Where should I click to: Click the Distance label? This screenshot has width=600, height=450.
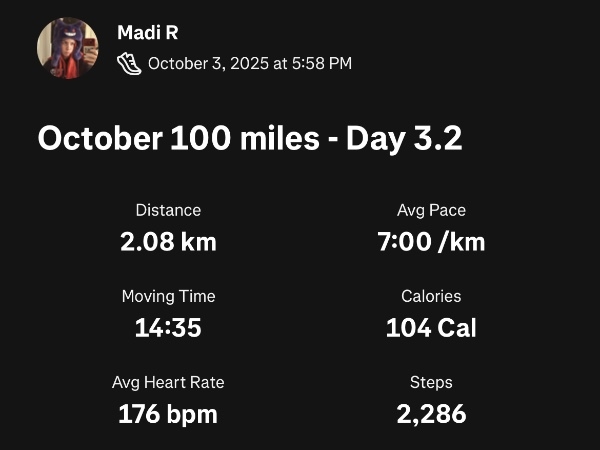168,210
